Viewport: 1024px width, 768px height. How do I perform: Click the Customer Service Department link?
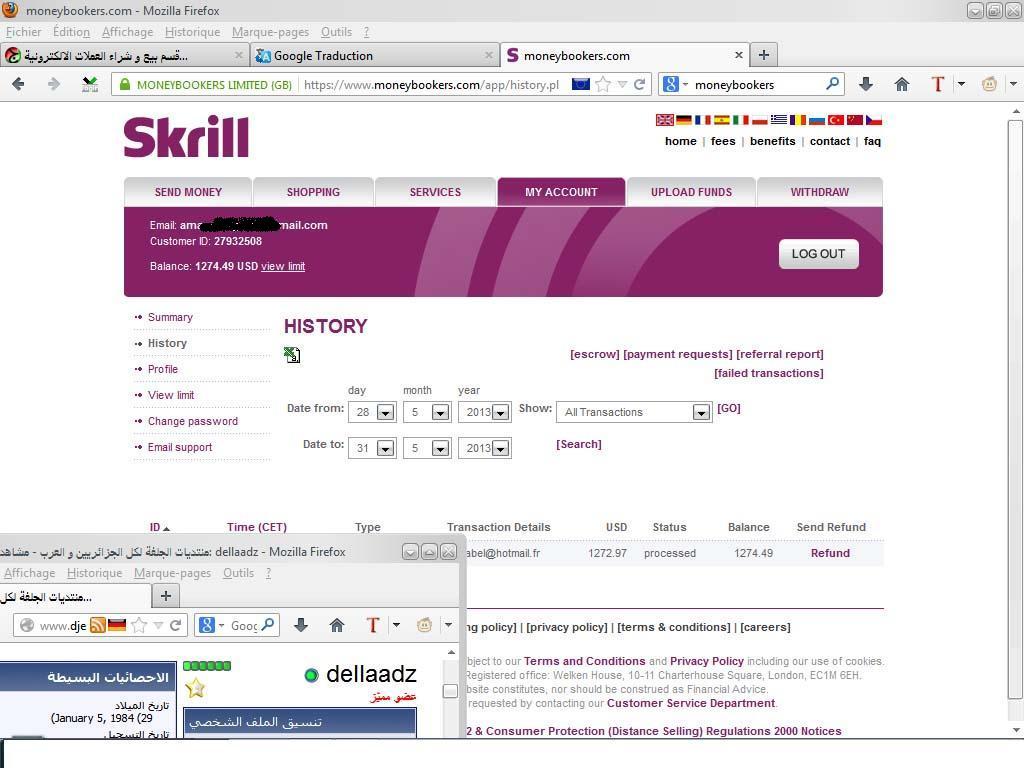691,703
